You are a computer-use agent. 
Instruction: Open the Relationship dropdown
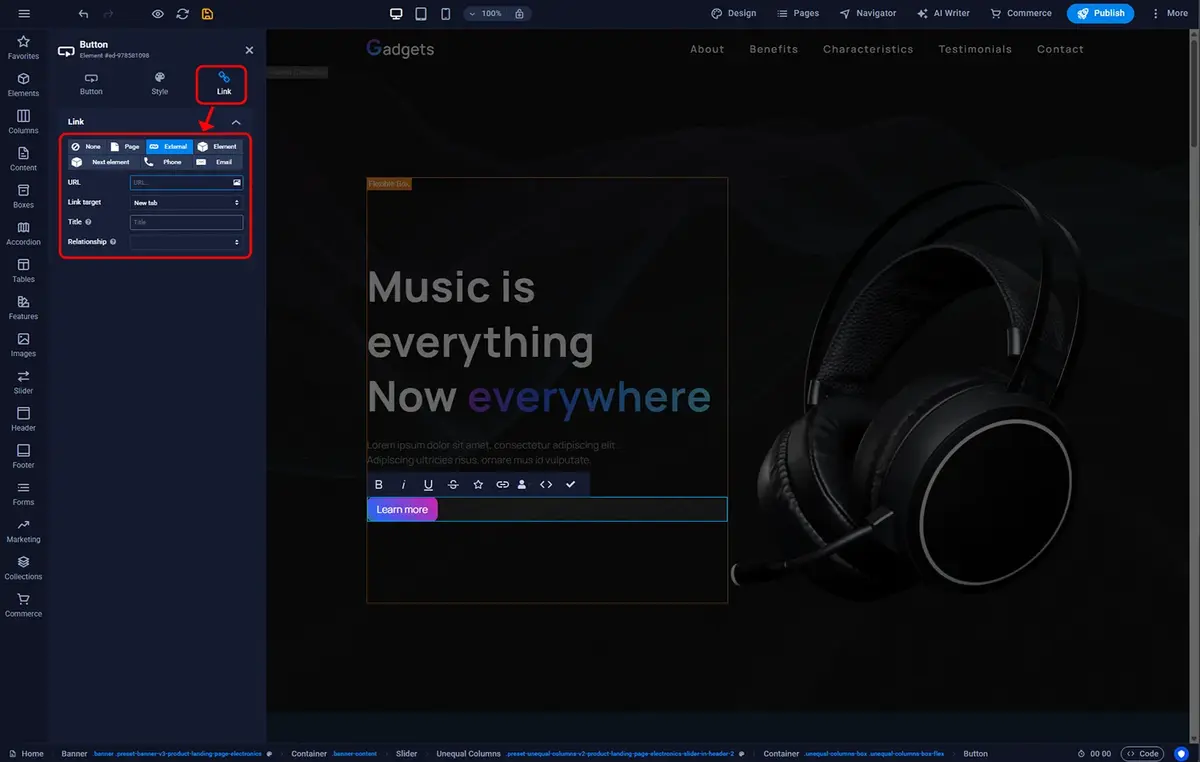tap(186, 242)
